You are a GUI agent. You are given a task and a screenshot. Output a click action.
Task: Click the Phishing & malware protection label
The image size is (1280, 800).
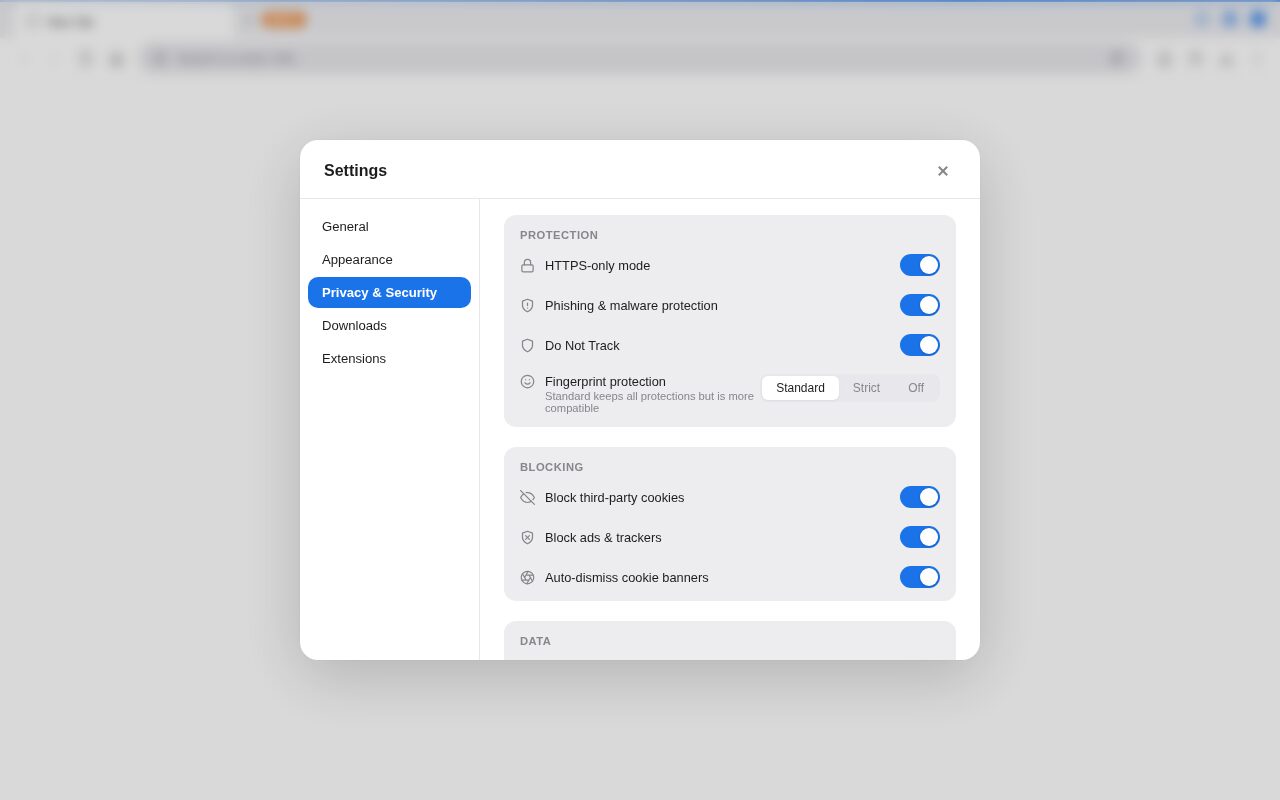pos(631,306)
